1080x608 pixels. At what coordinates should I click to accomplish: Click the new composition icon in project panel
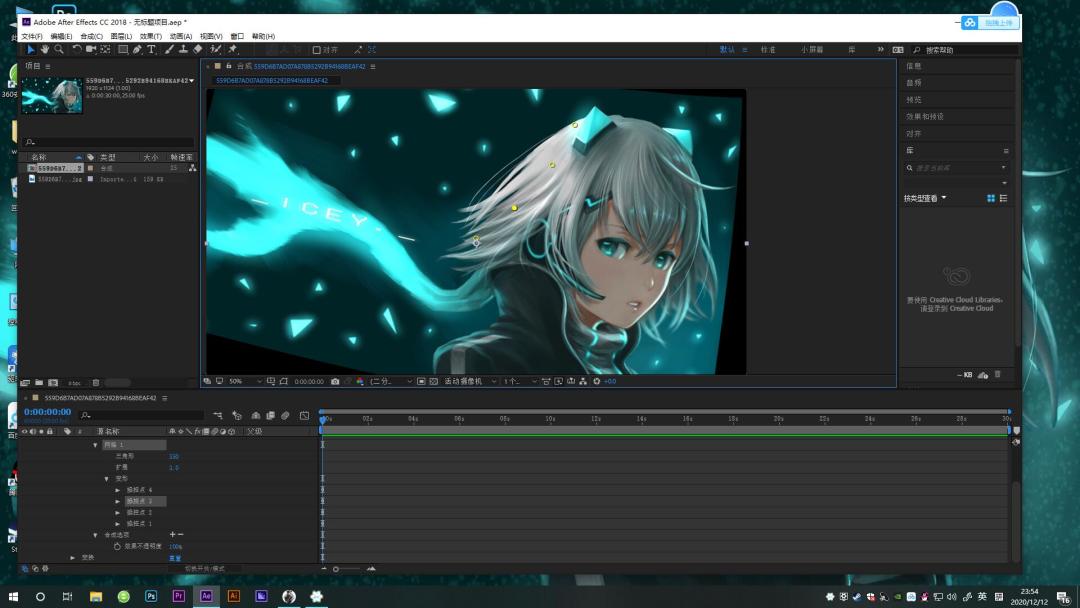[x=53, y=383]
